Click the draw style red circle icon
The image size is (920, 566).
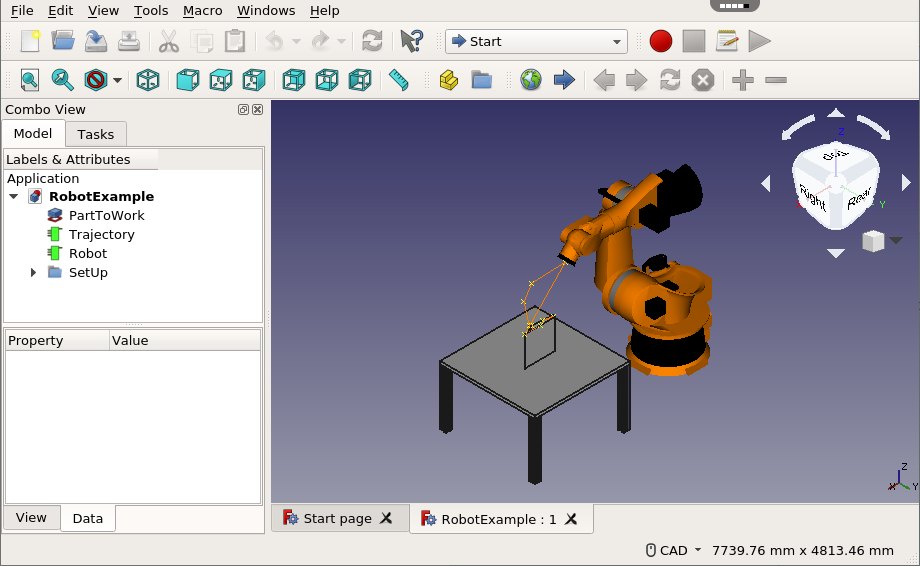(95, 80)
